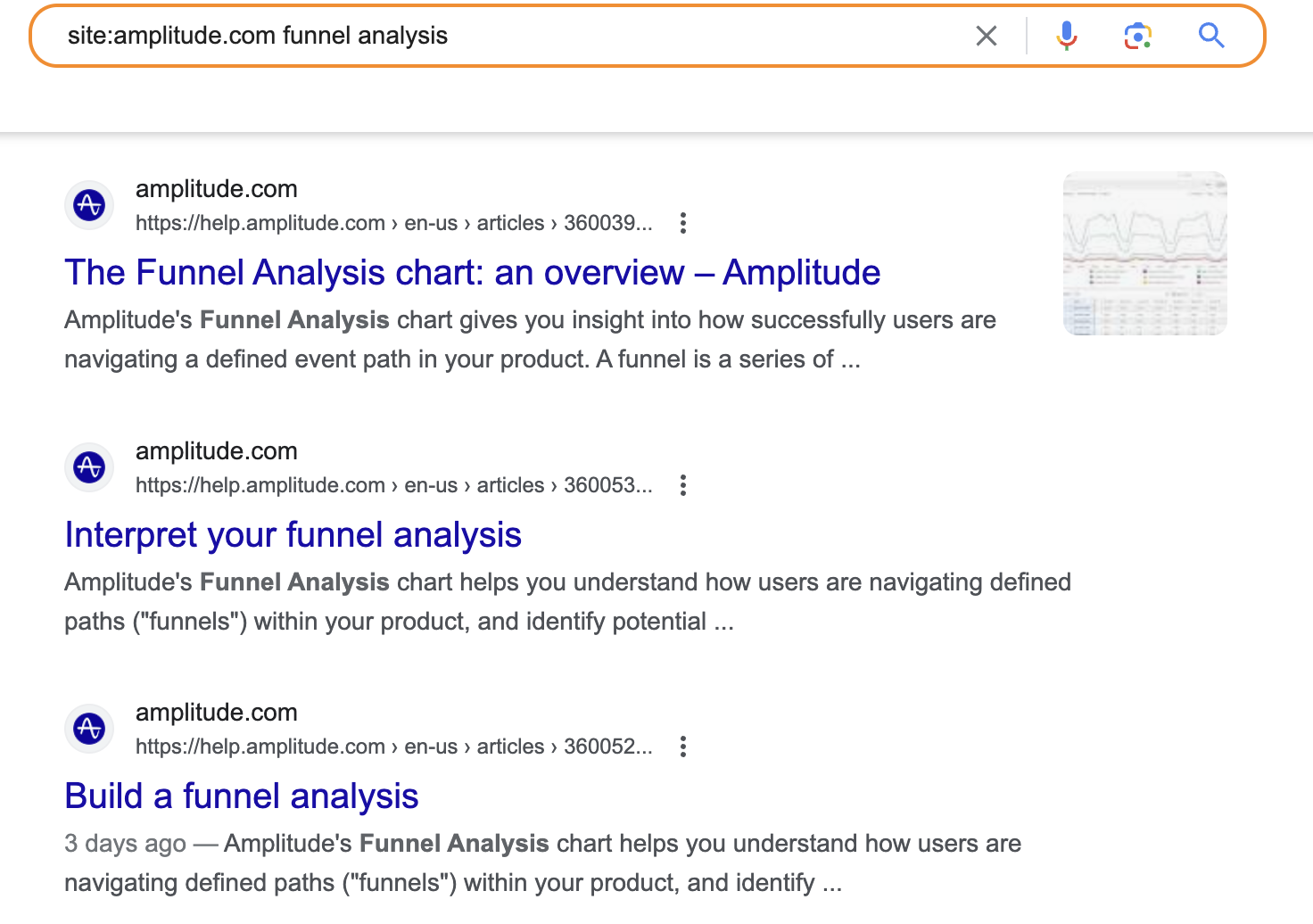The image size is (1313, 924).
Task: Start voice search with the microphone icon
Action: pos(1067,36)
